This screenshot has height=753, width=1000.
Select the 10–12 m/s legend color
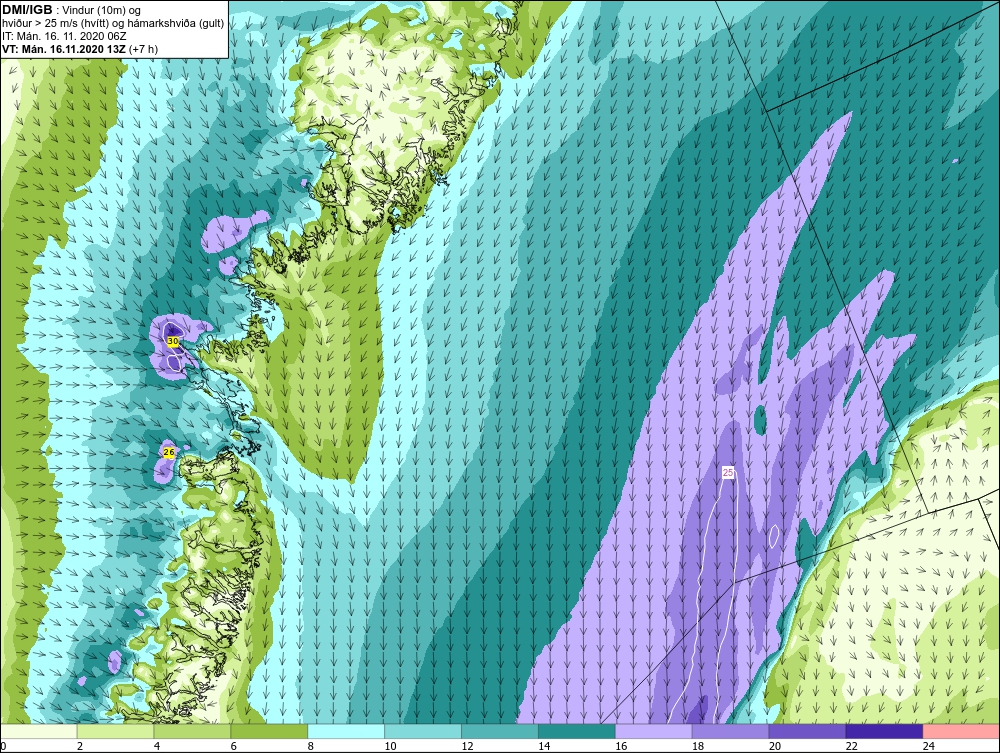(423, 731)
